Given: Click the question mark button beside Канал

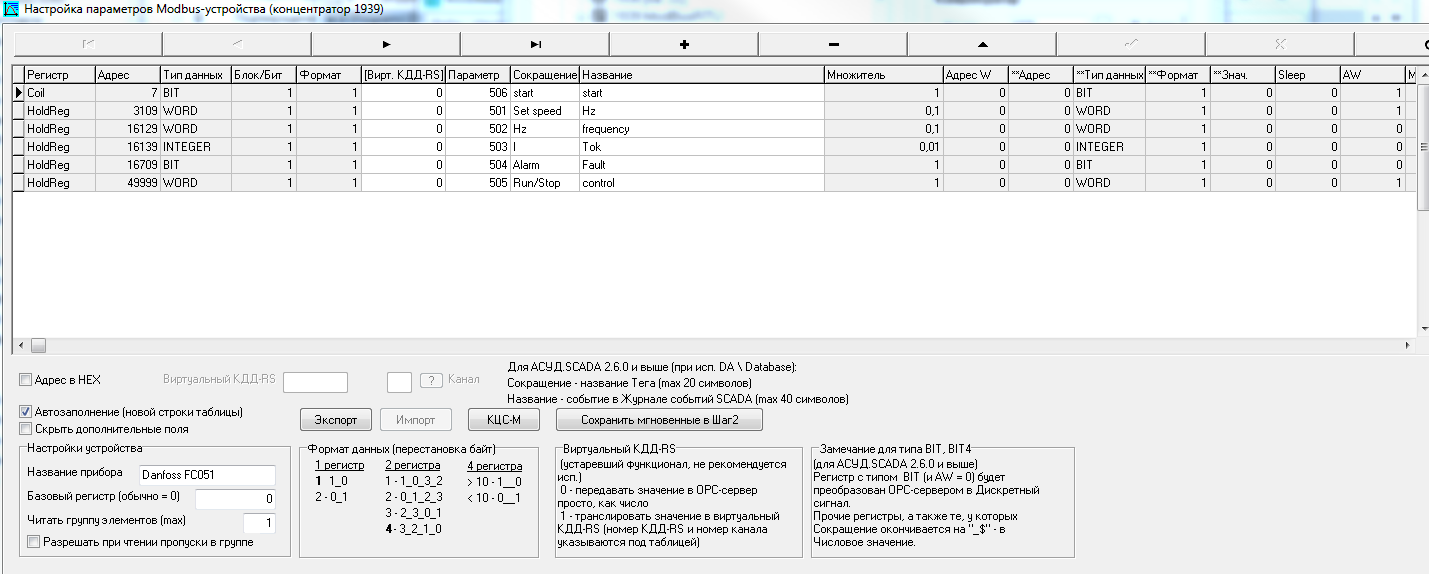Looking at the screenshot, I should click(431, 380).
